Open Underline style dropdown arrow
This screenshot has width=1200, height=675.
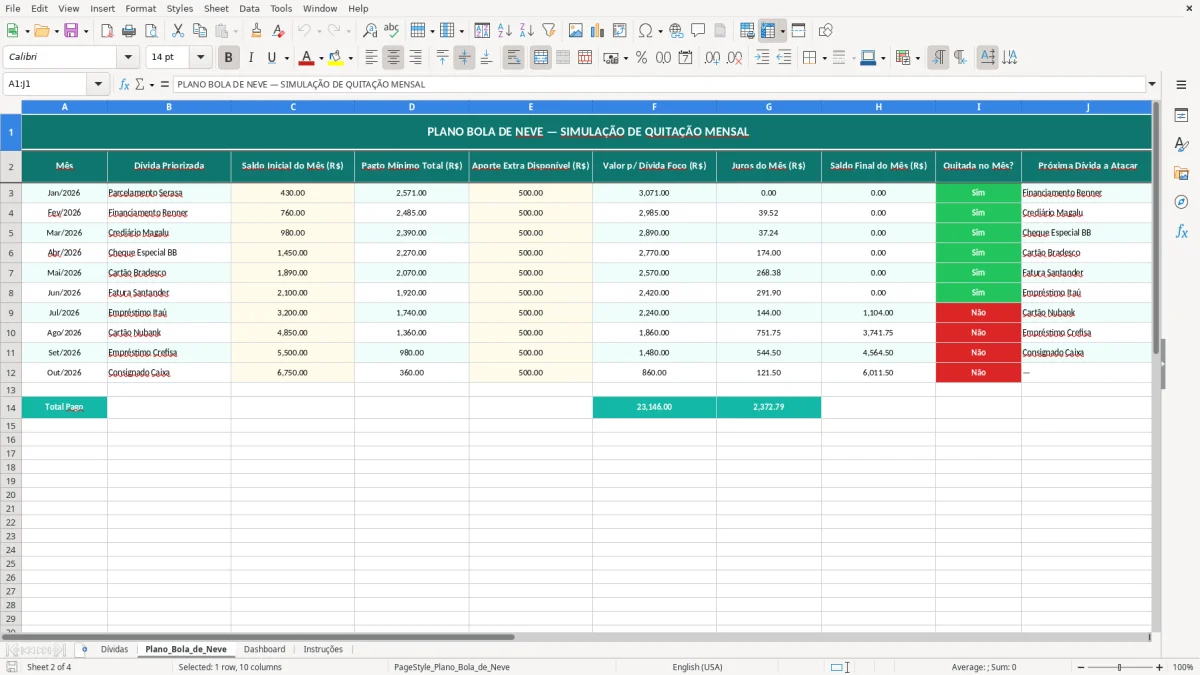tap(286, 58)
